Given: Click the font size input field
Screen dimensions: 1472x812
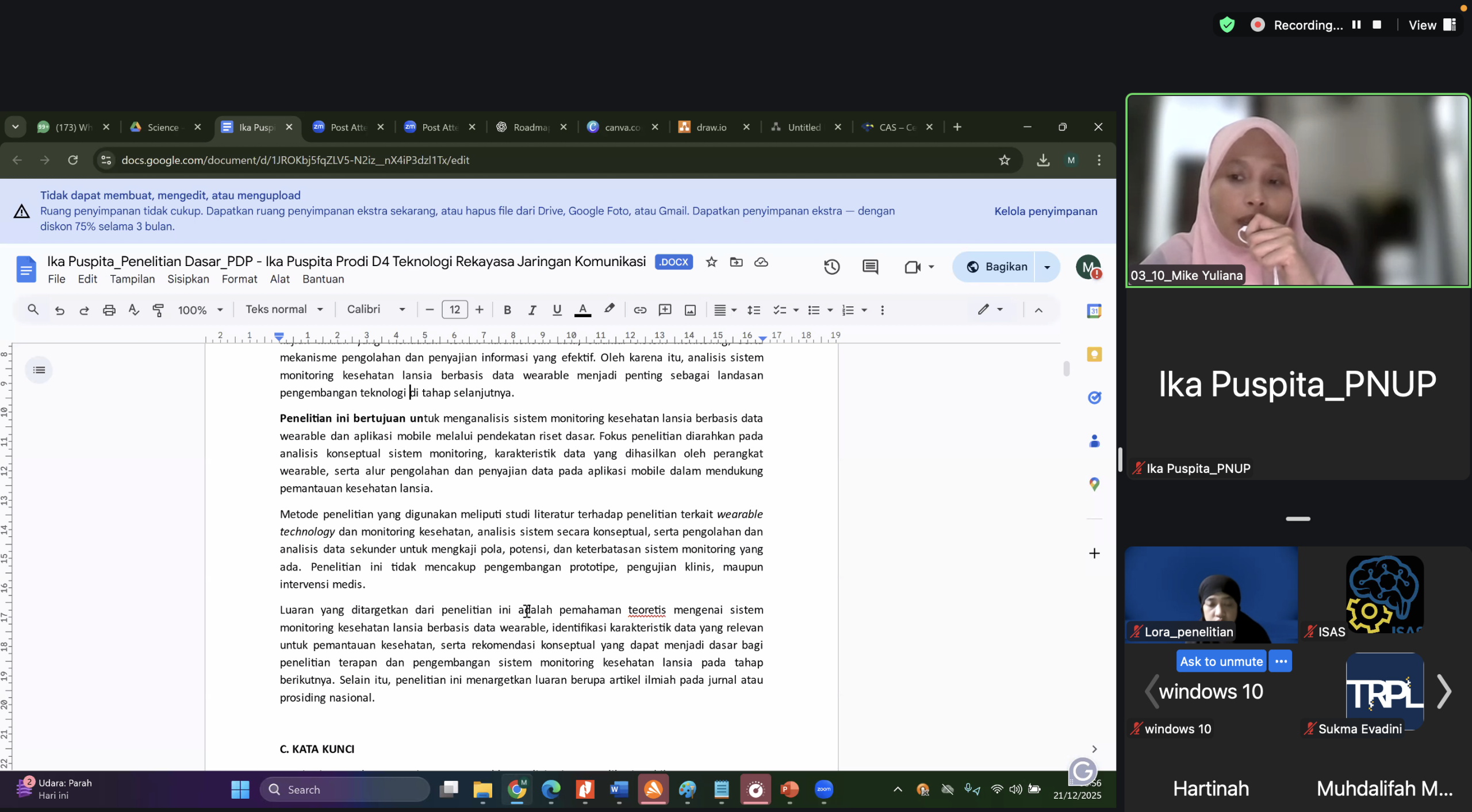Looking at the screenshot, I should point(454,310).
